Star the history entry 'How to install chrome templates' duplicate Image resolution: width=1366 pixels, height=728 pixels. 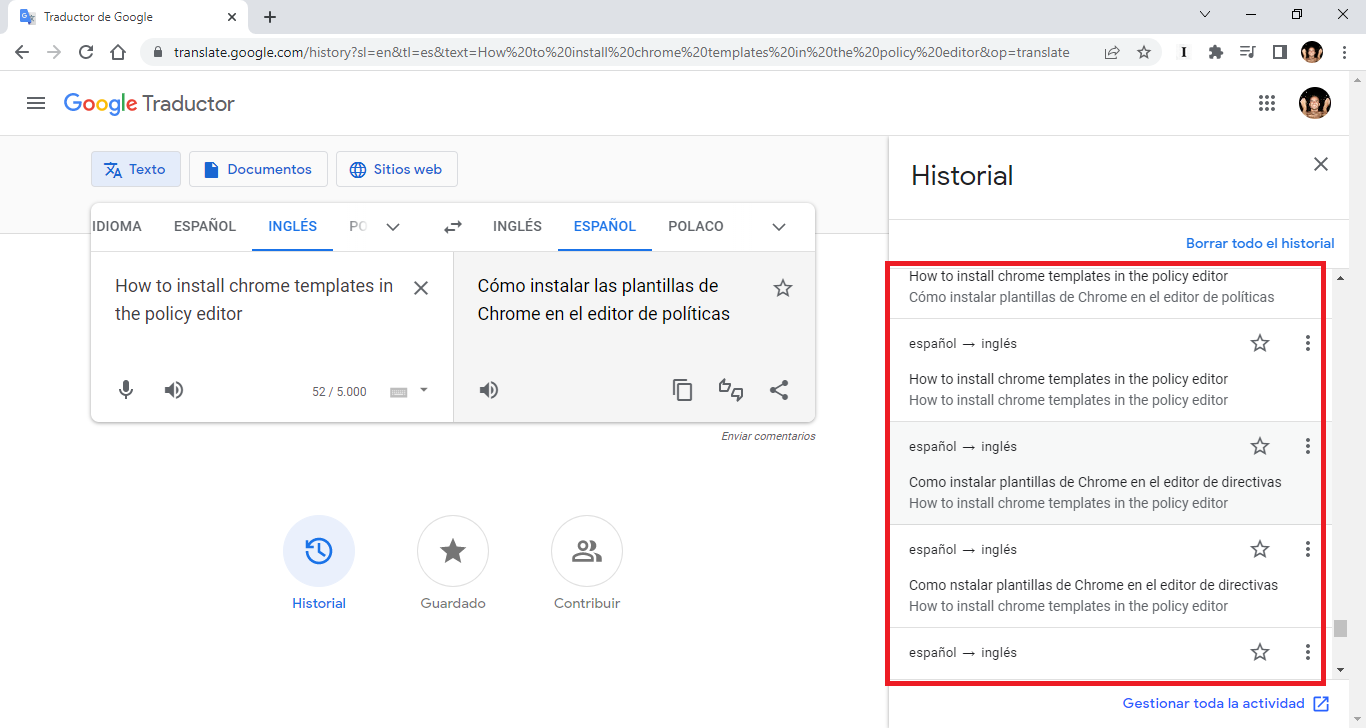(1260, 343)
